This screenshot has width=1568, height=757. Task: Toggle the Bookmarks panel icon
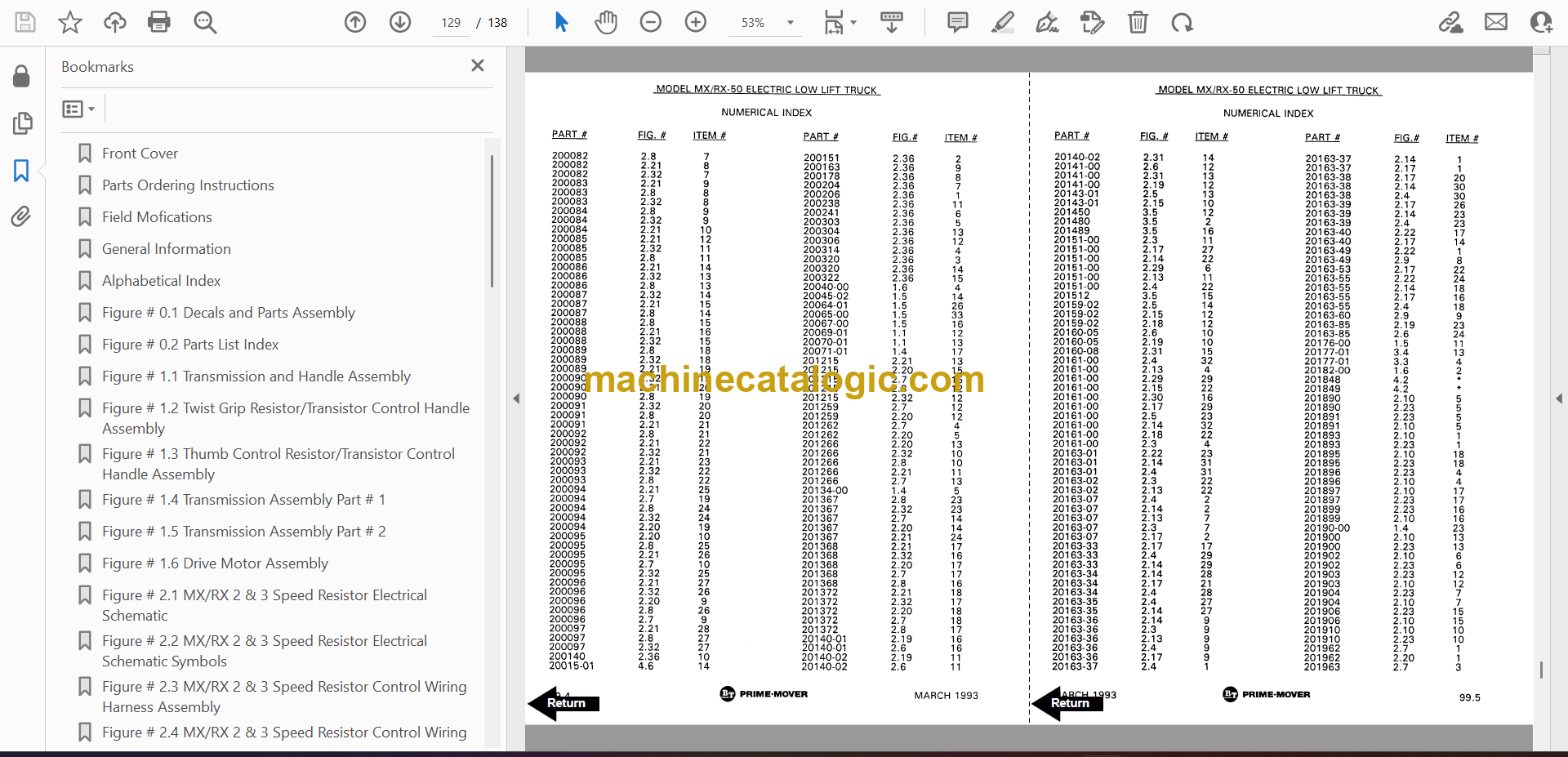click(x=22, y=170)
